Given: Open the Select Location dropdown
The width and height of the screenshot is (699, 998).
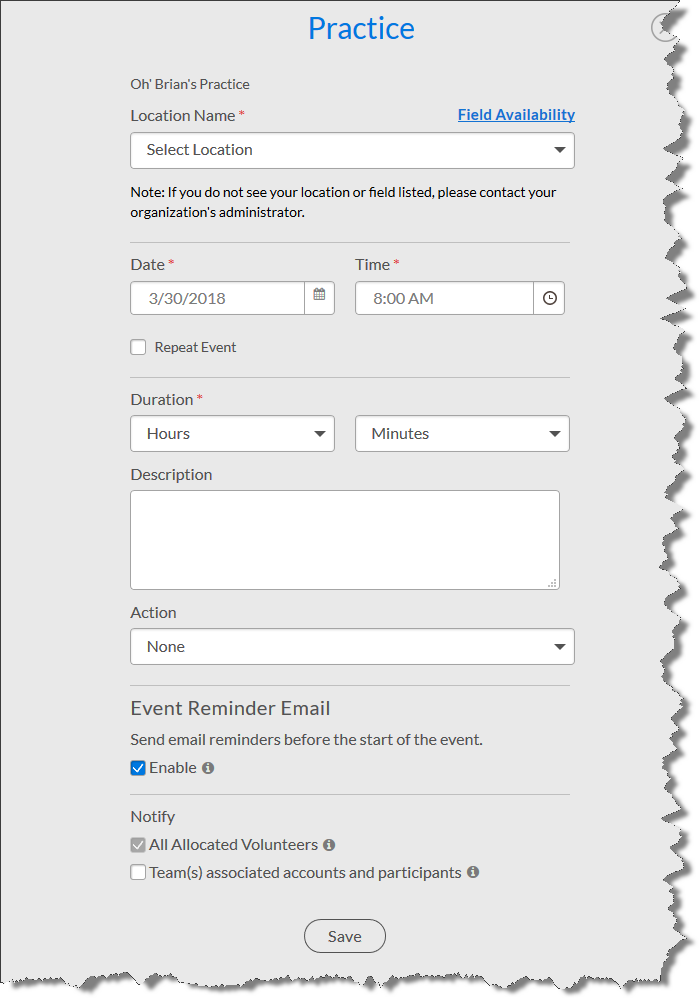Looking at the screenshot, I should (x=352, y=150).
